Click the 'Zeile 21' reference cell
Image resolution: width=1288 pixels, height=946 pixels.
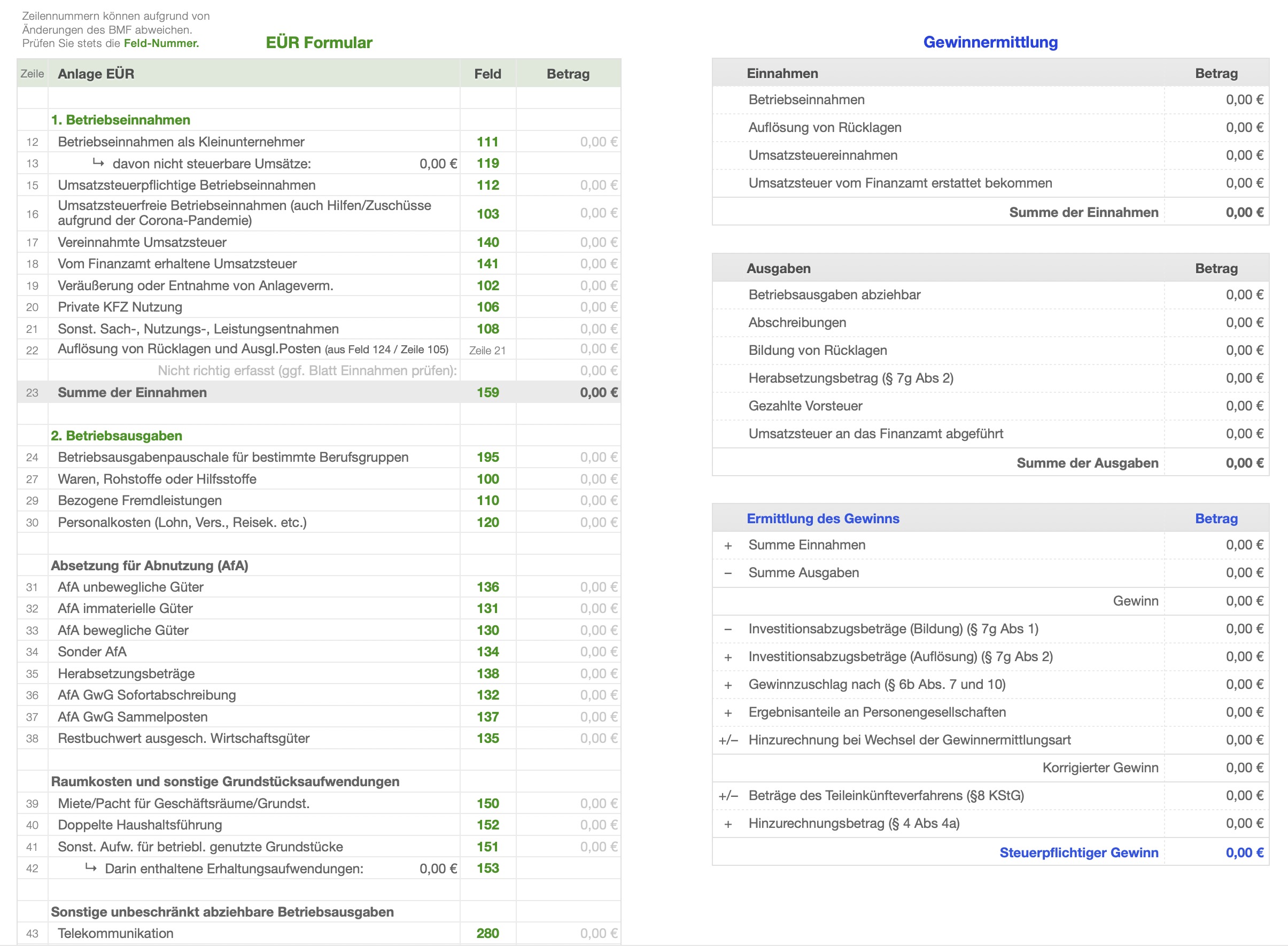pyautogui.click(x=487, y=351)
